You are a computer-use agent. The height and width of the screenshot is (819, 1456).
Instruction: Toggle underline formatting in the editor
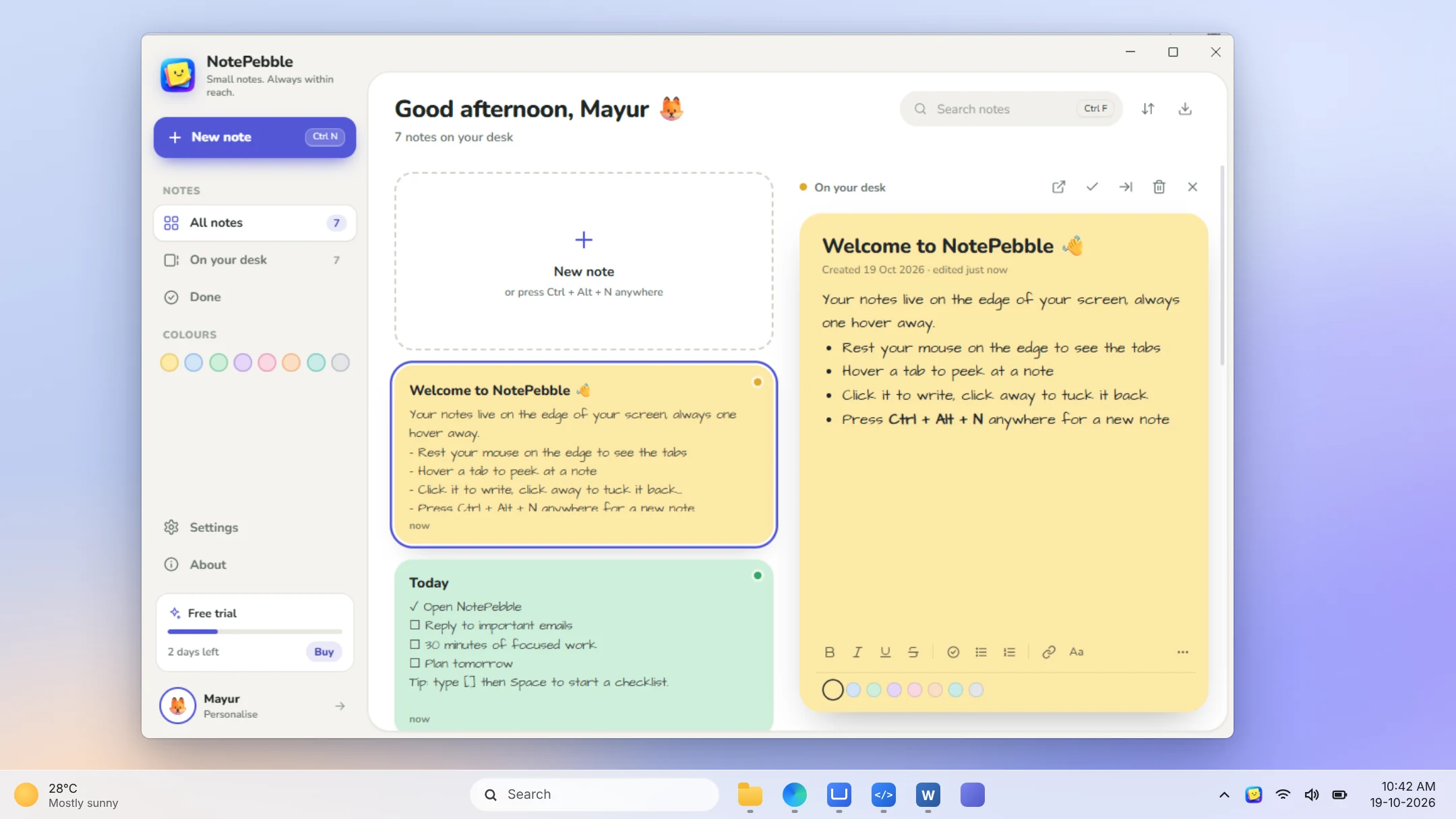pyautogui.click(x=885, y=652)
